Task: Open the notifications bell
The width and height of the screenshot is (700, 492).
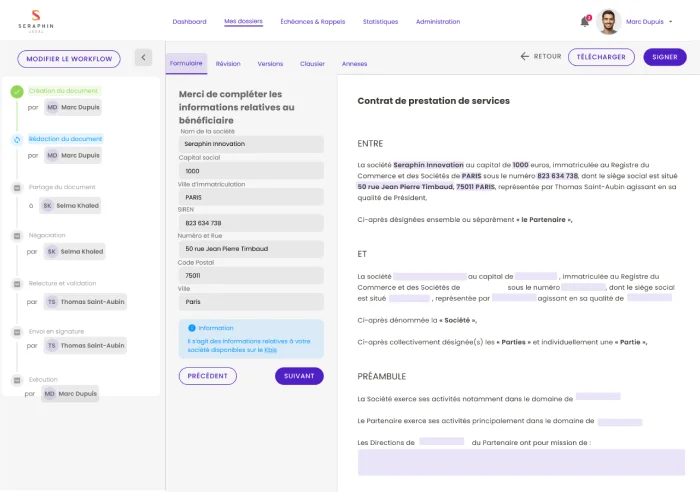Action: click(585, 21)
